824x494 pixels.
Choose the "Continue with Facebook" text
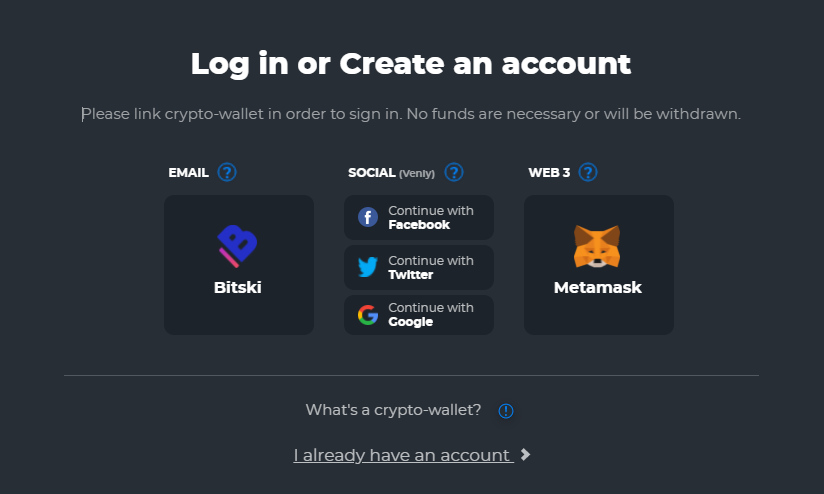431,218
